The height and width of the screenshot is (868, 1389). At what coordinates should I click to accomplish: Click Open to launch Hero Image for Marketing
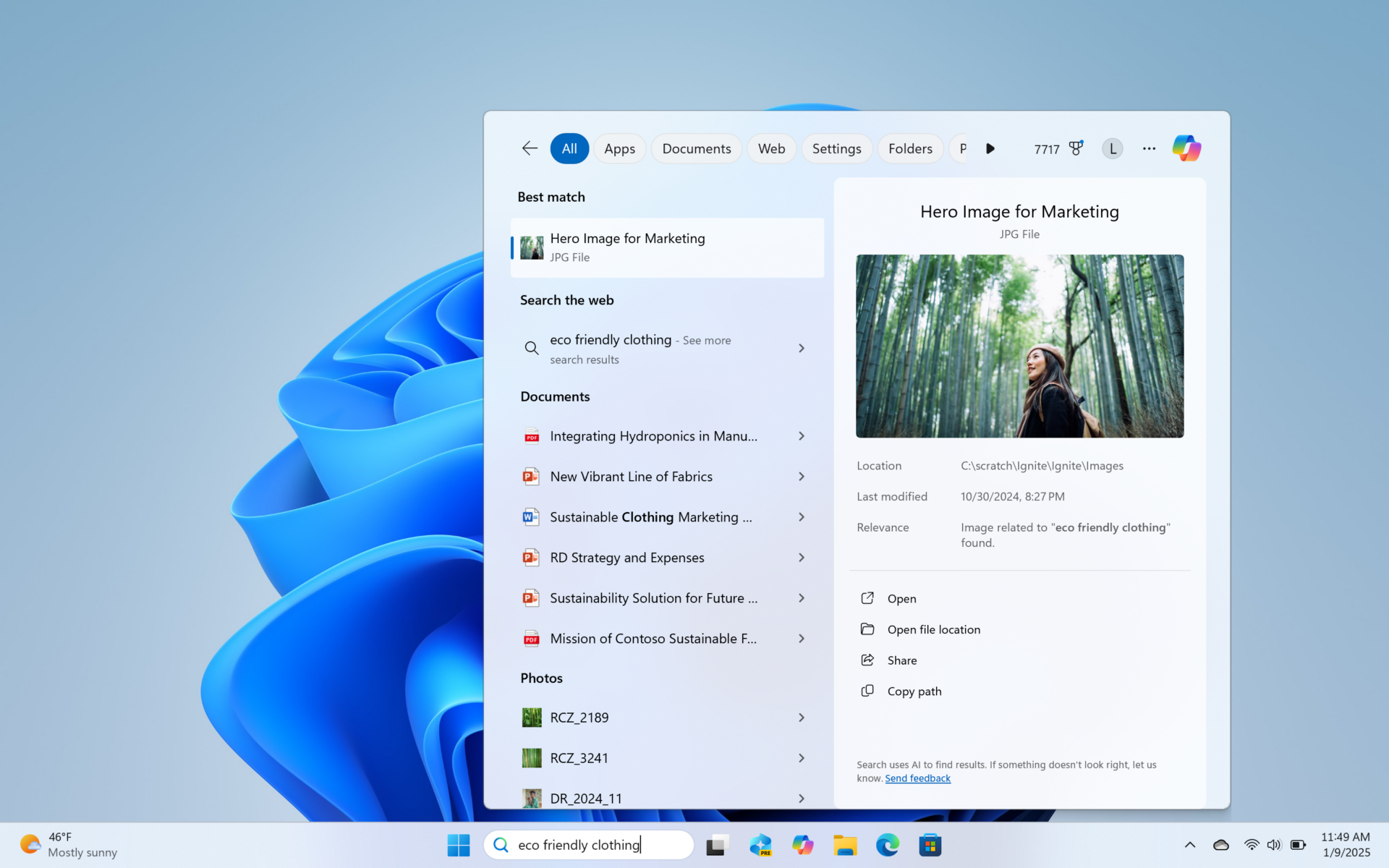(x=901, y=598)
